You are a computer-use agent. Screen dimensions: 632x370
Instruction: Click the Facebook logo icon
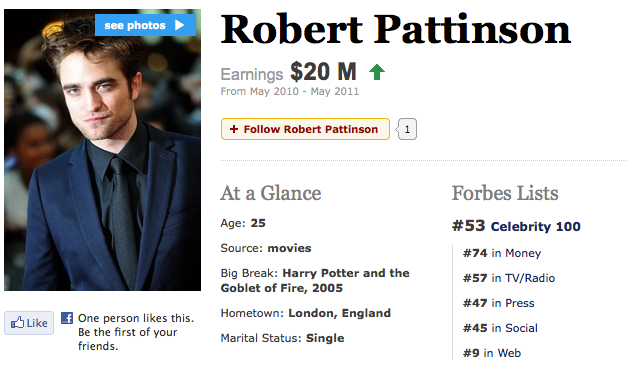point(67,318)
